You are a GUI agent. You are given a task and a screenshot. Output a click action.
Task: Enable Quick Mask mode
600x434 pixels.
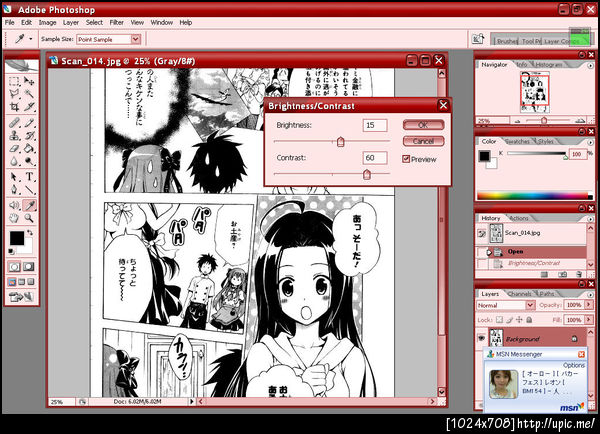click(29, 267)
